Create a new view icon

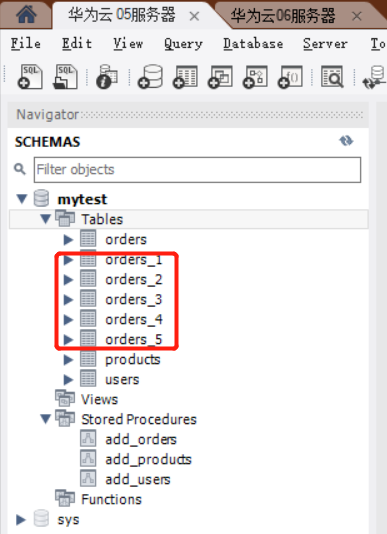pyautogui.click(x=220, y=77)
